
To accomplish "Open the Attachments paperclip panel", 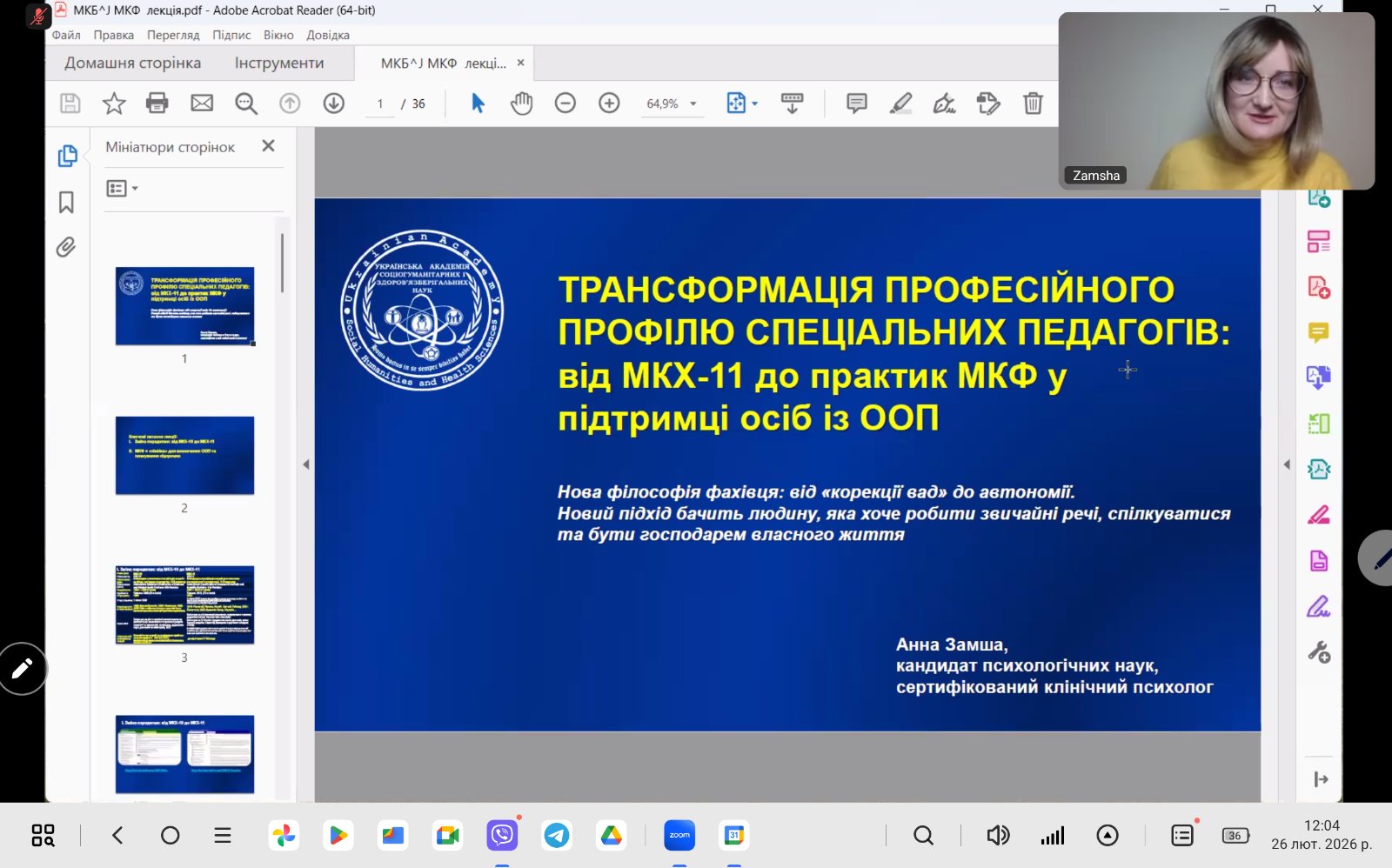I will 66,248.
